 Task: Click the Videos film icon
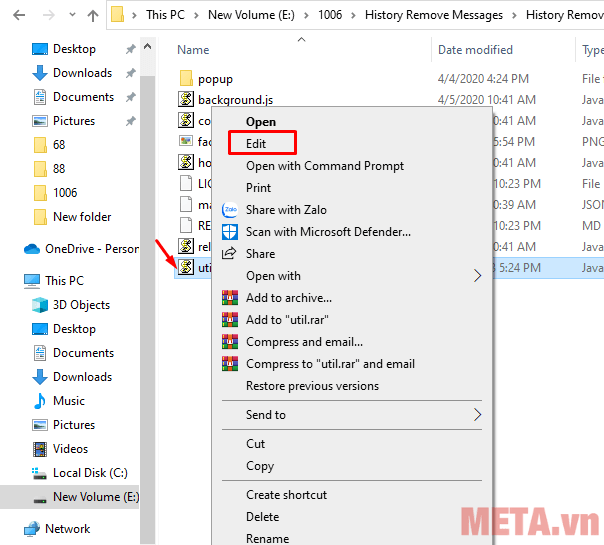pos(40,449)
